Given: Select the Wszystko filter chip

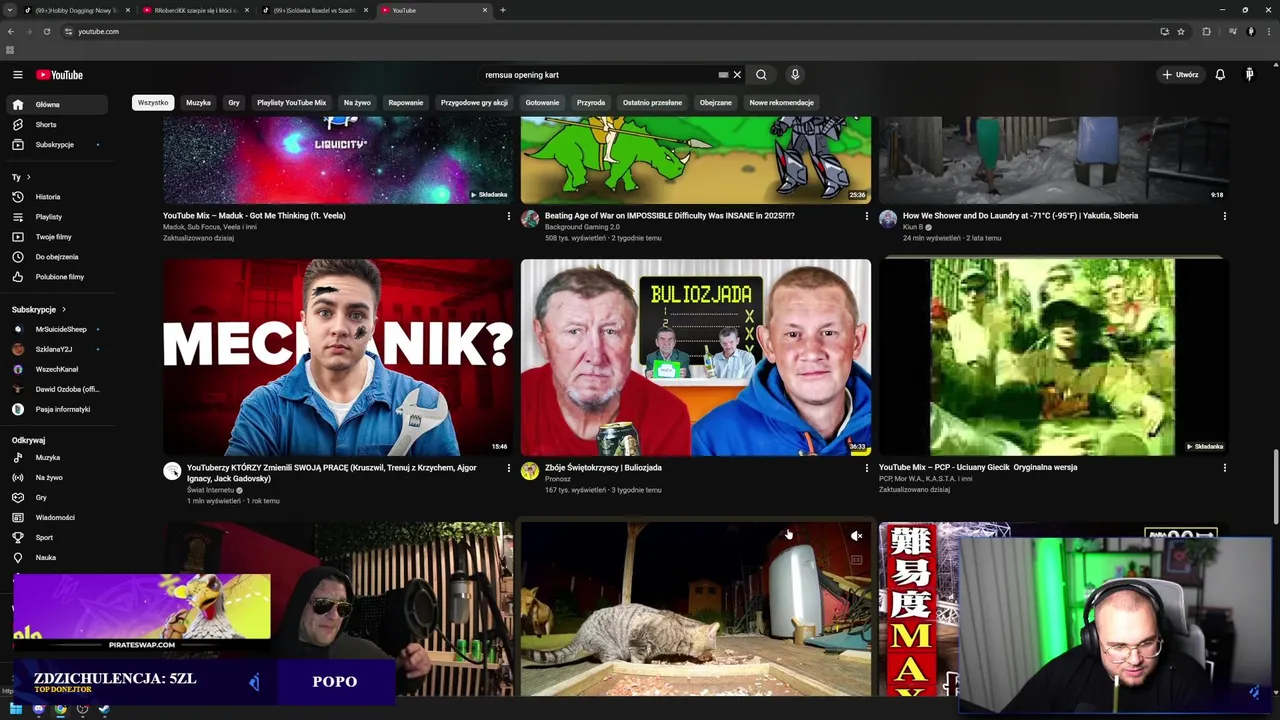Looking at the screenshot, I should pyautogui.click(x=153, y=102).
